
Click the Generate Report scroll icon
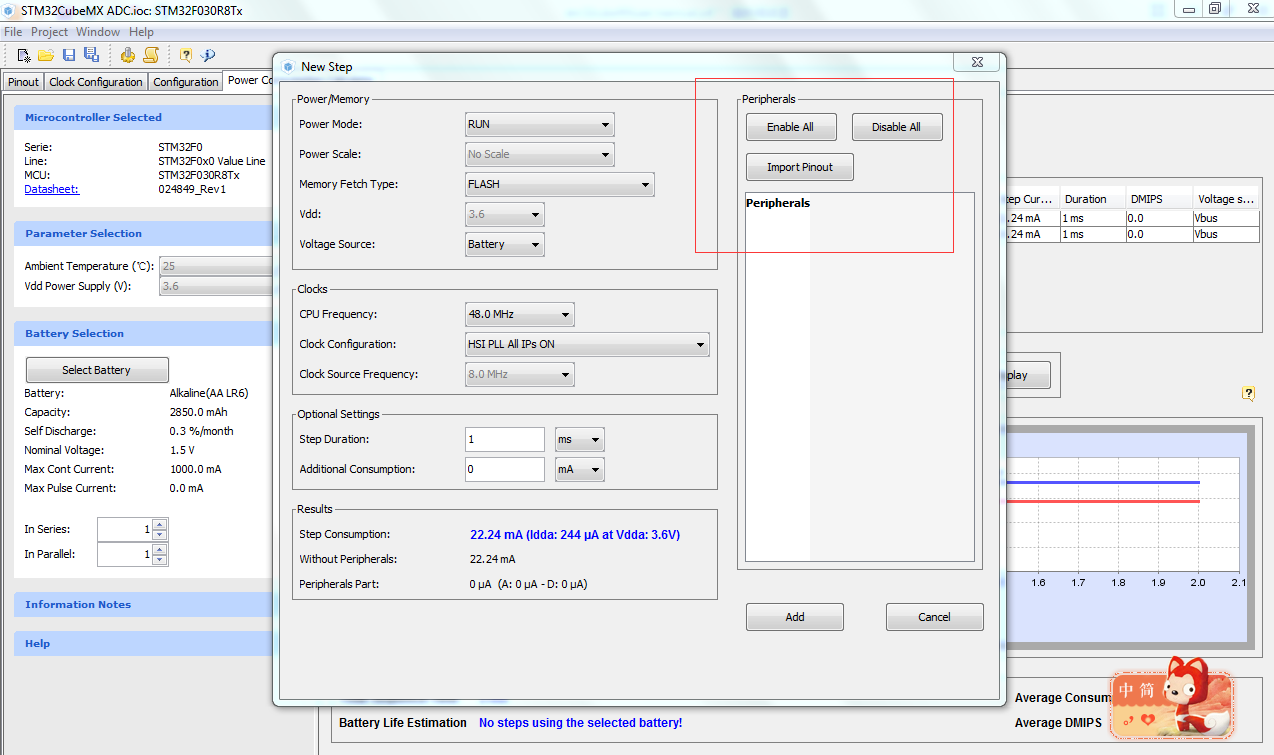[151, 55]
